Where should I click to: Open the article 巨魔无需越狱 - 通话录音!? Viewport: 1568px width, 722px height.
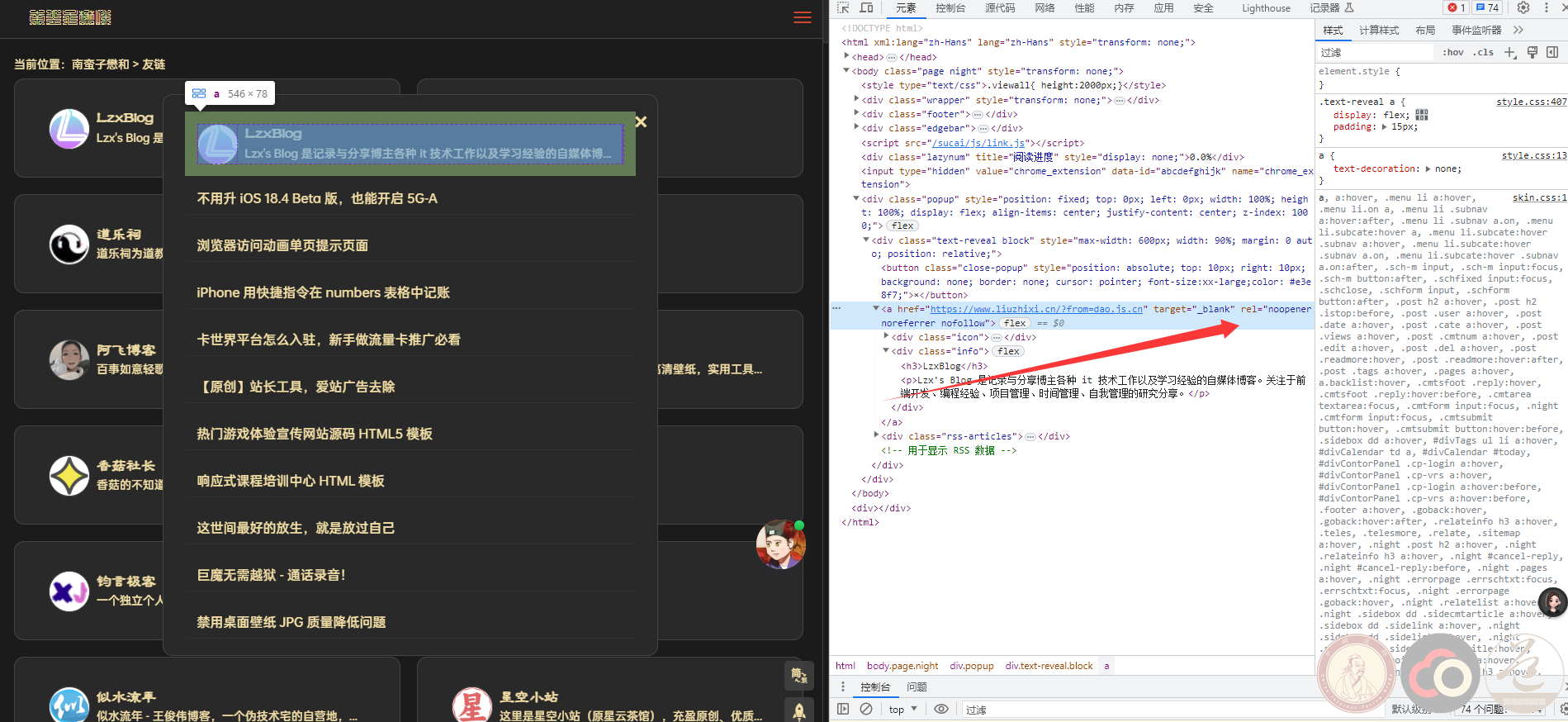point(271,575)
